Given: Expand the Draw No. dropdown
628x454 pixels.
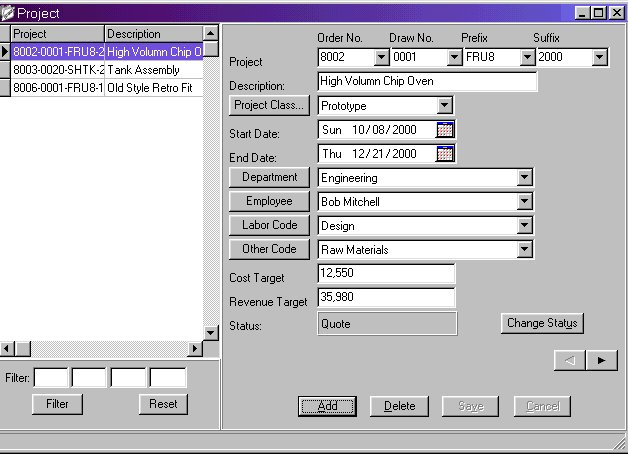Looking at the screenshot, I should (454, 57).
